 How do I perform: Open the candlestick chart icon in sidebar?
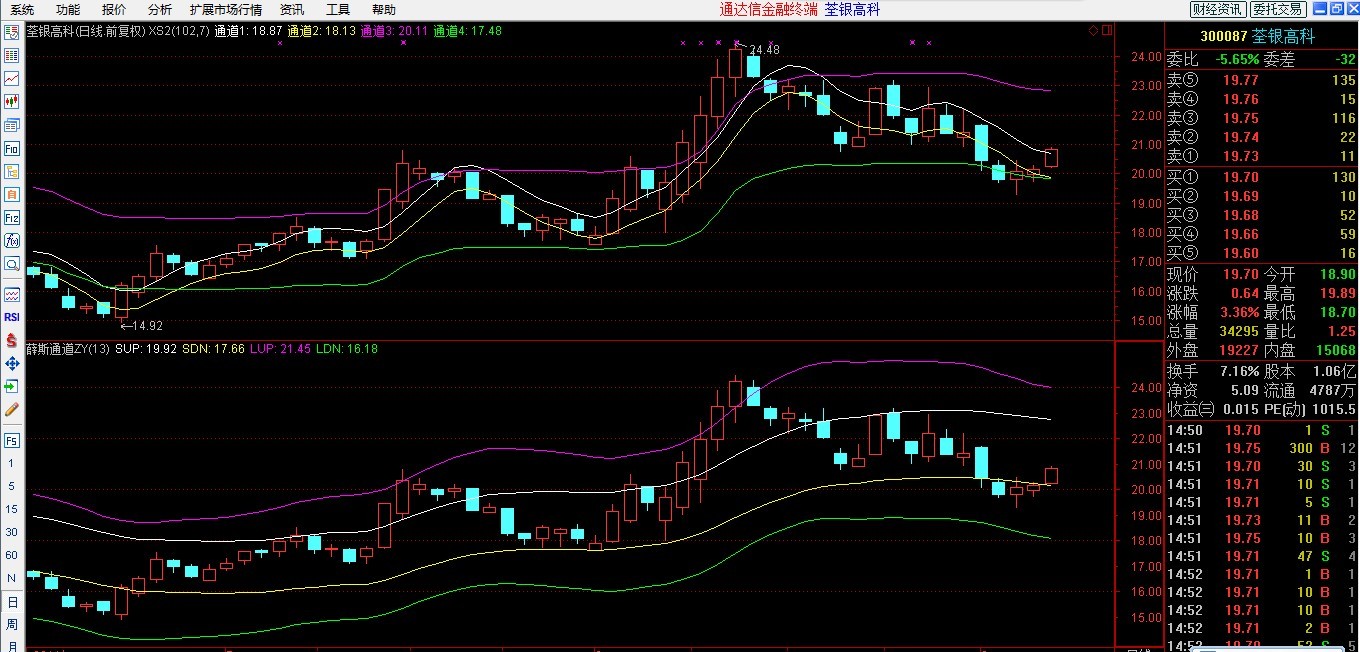[x=12, y=101]
